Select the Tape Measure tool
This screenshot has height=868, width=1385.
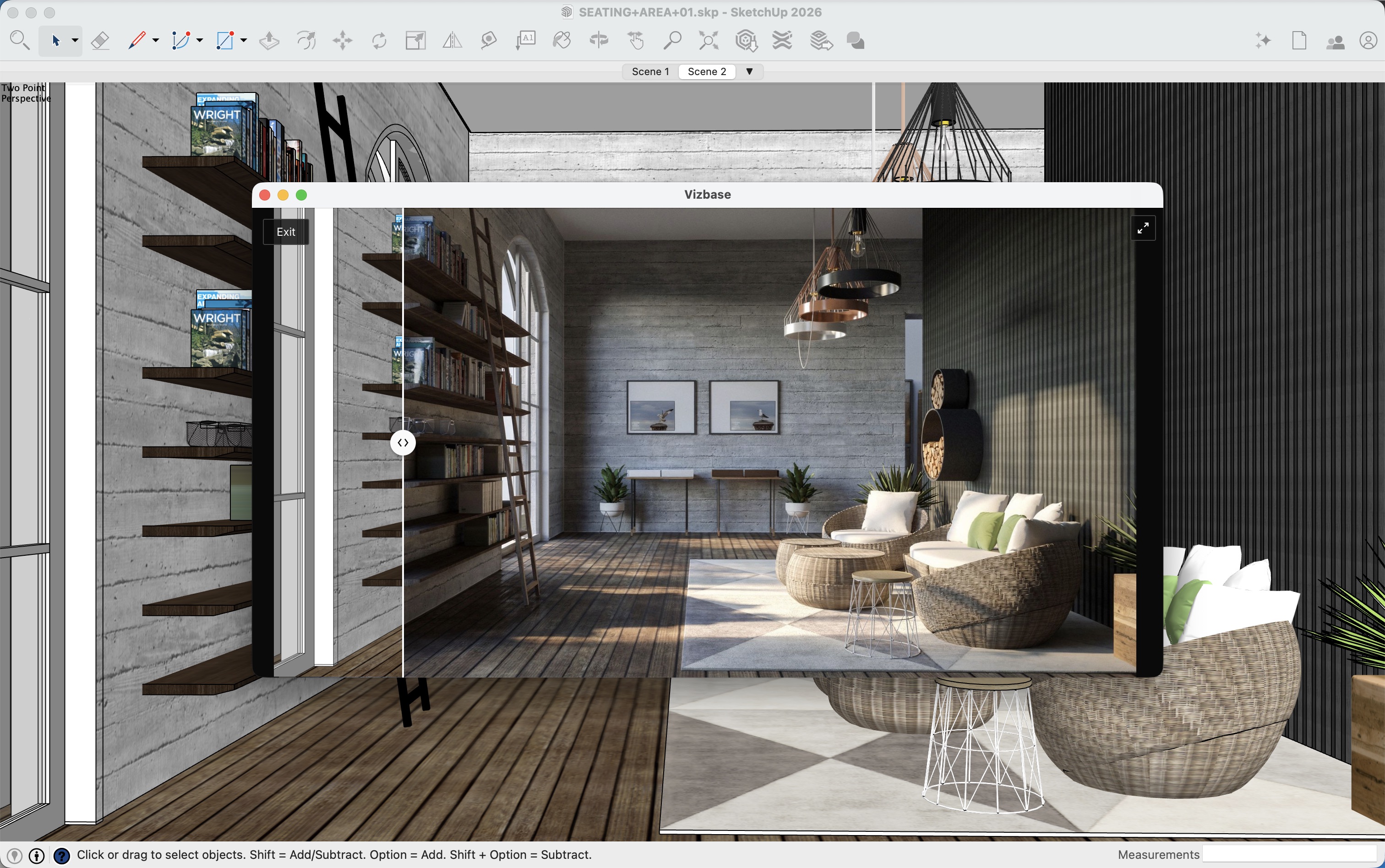tap(489, 41)
